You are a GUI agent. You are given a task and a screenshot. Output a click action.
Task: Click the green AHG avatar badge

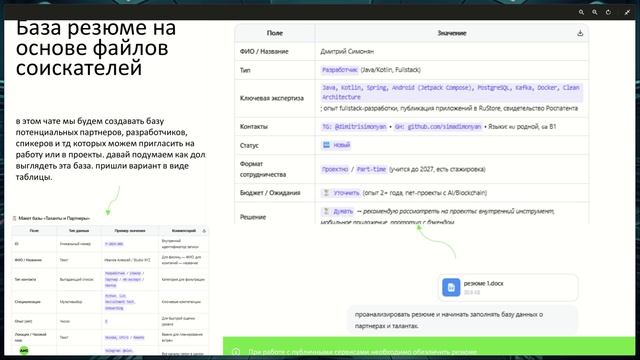[x=24, y=350]
